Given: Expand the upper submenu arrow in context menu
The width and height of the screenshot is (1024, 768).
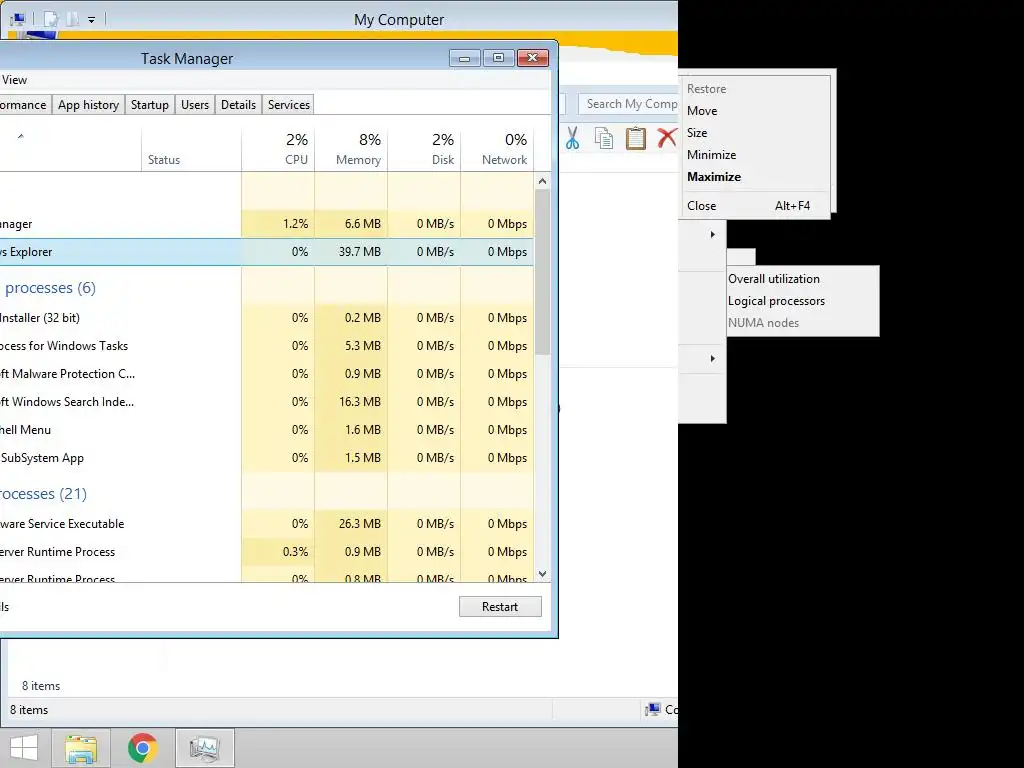Looking at the screenshot, I should [x=712, y=234].
